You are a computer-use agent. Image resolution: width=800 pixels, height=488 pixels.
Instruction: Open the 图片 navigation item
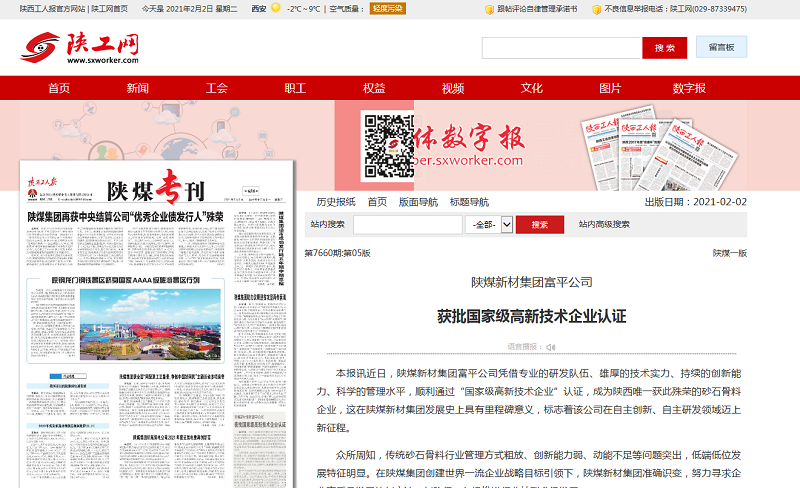pyautogui.click(x=610, y=88)
